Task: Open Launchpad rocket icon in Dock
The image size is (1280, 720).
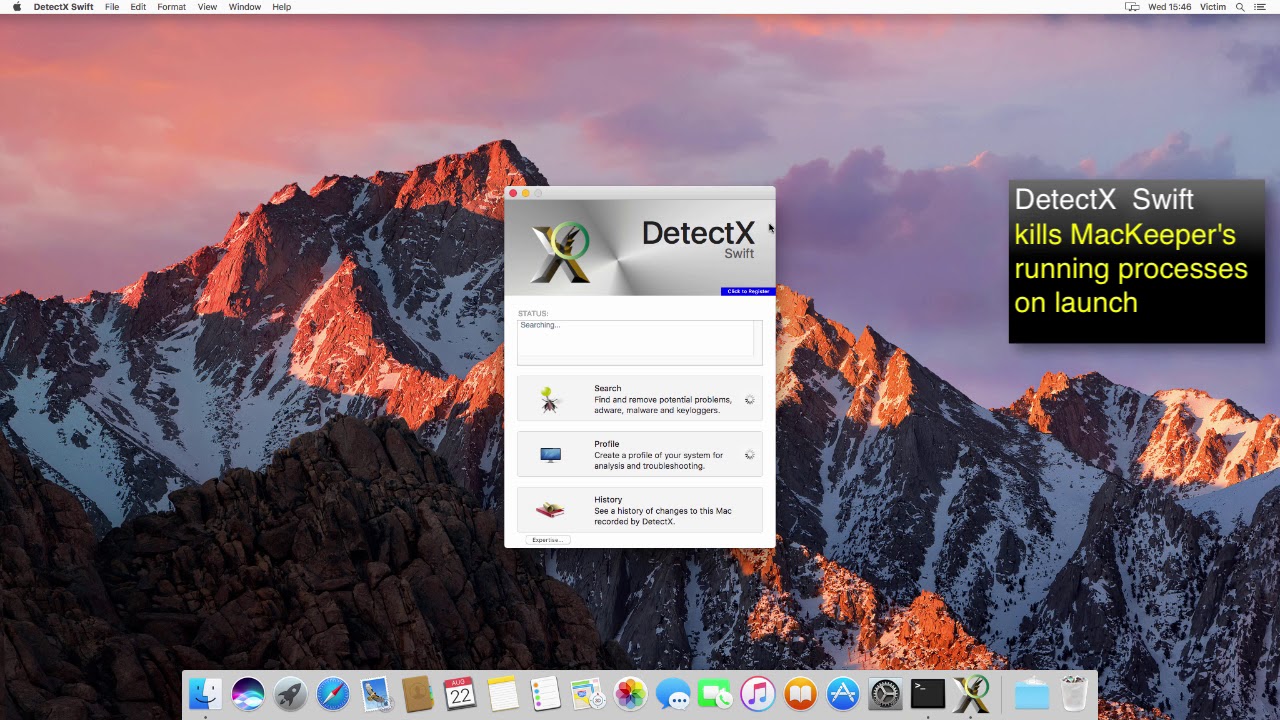Action: point(290,693)
